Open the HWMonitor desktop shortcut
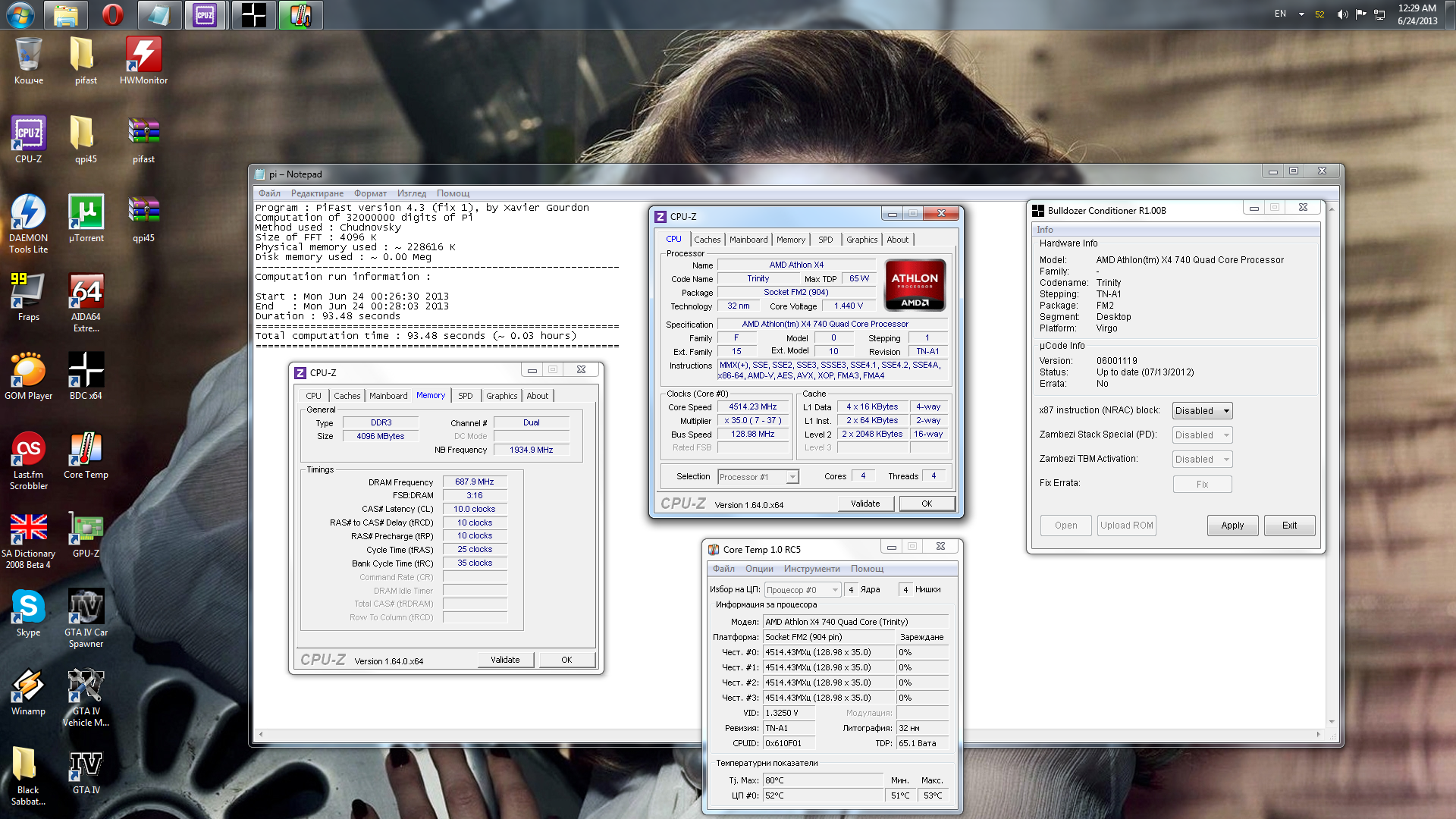Screen dimensions: 1456x819 pyautogui.click(x=143, y=61)
